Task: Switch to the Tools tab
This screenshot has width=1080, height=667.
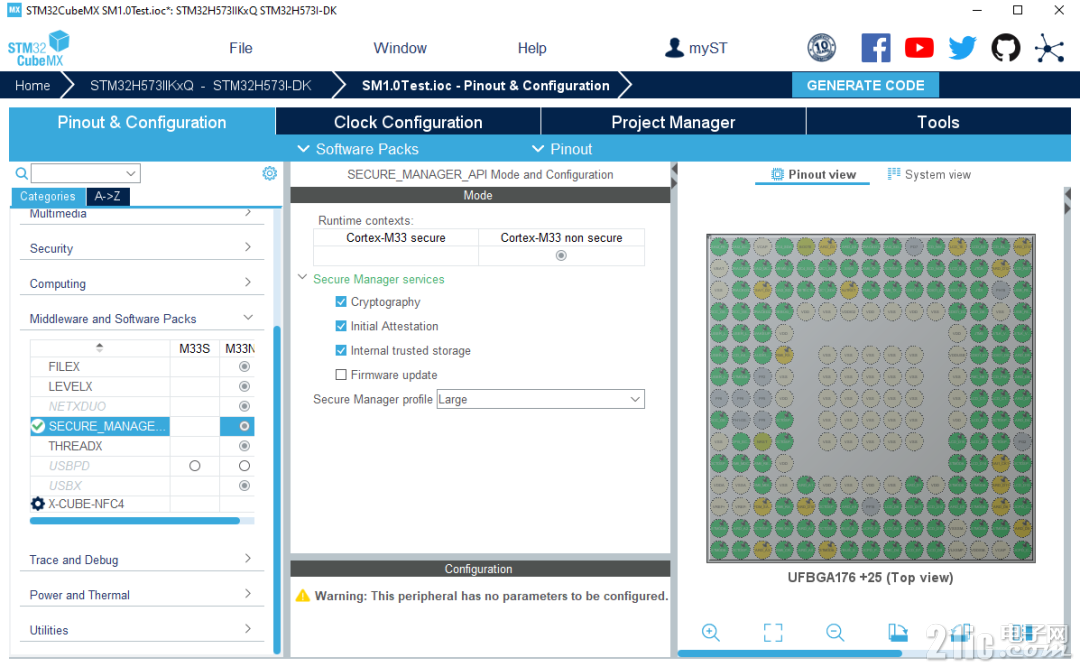Action: point(938,122)
